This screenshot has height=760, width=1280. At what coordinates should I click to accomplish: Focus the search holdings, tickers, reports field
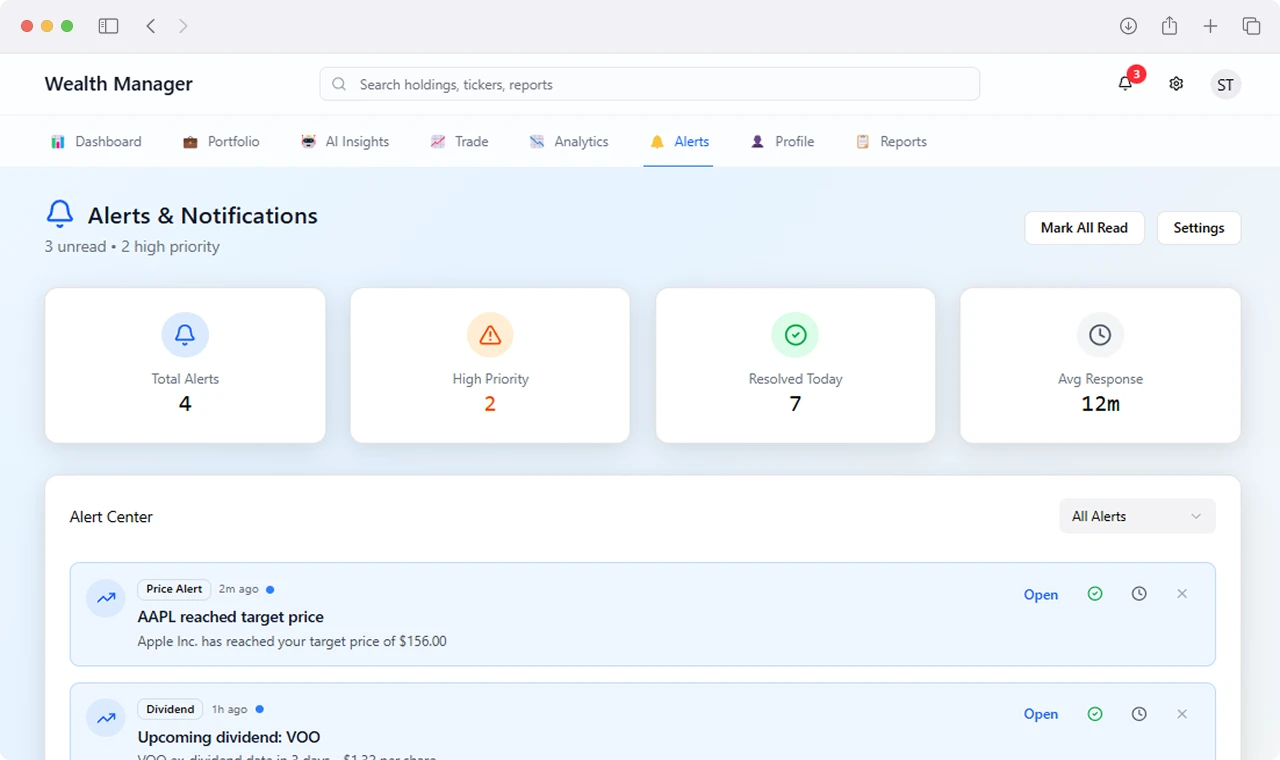click(650, 84)
